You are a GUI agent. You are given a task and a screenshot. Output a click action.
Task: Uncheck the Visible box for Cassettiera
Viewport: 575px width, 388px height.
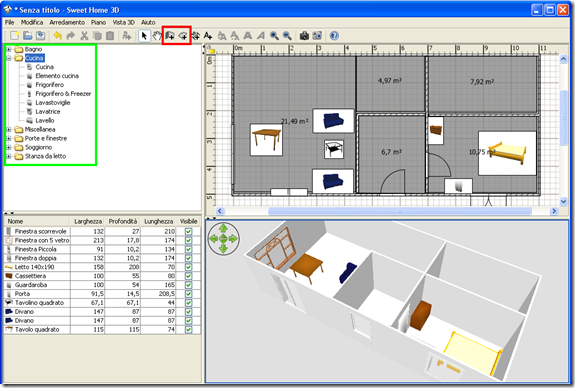[188, 276]
